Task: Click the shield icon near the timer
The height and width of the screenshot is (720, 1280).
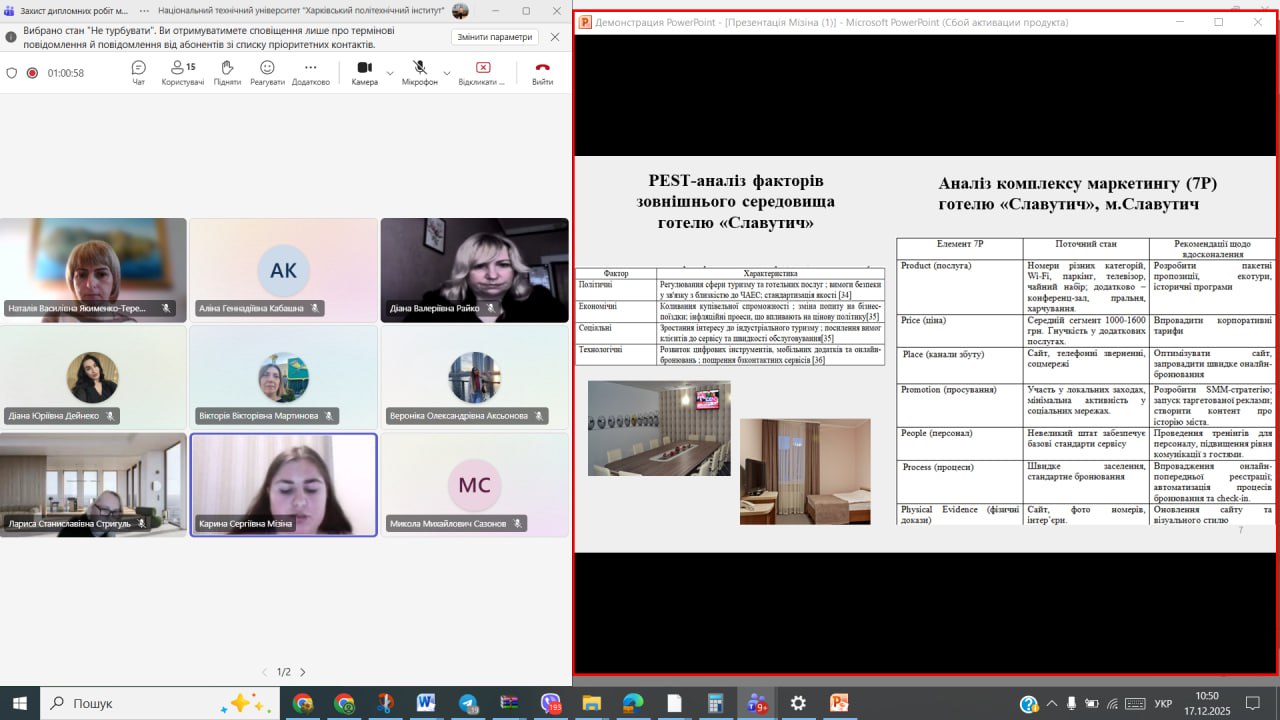Action: point(12,73)
